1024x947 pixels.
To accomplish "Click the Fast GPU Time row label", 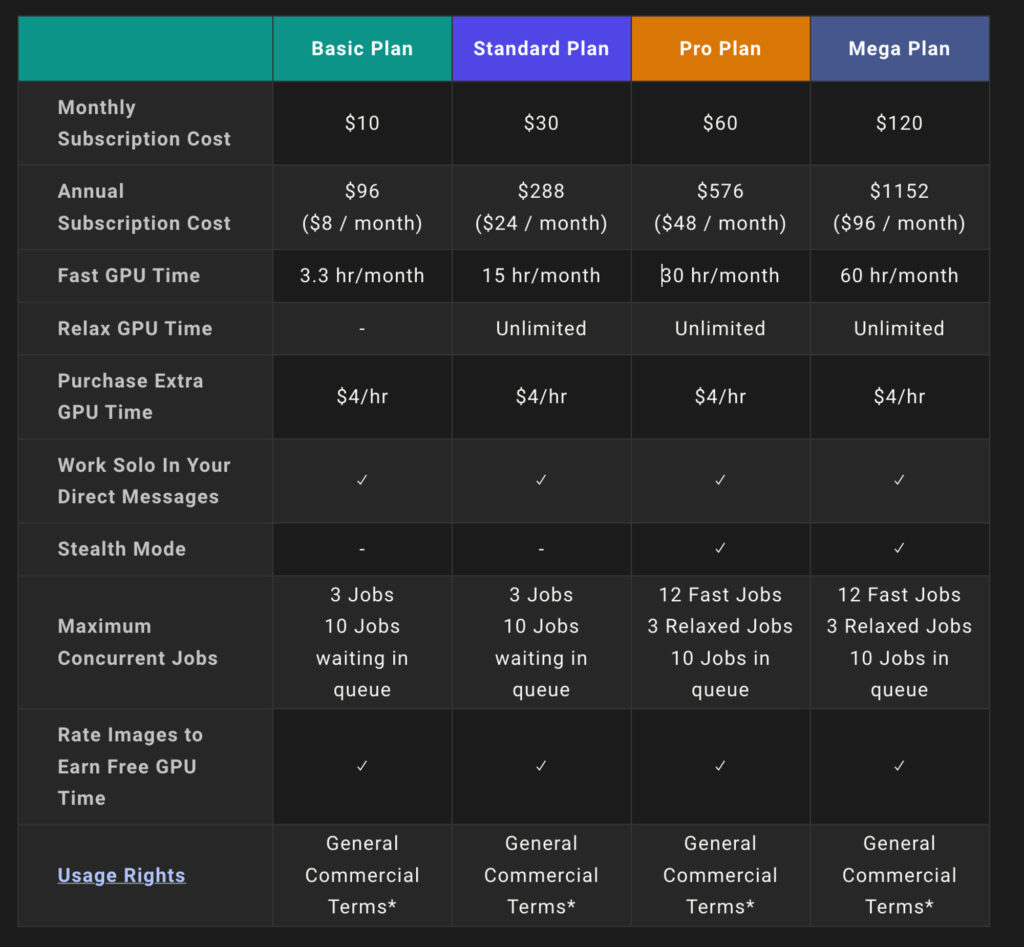I will pyautogui.click(x=129, y=276).
